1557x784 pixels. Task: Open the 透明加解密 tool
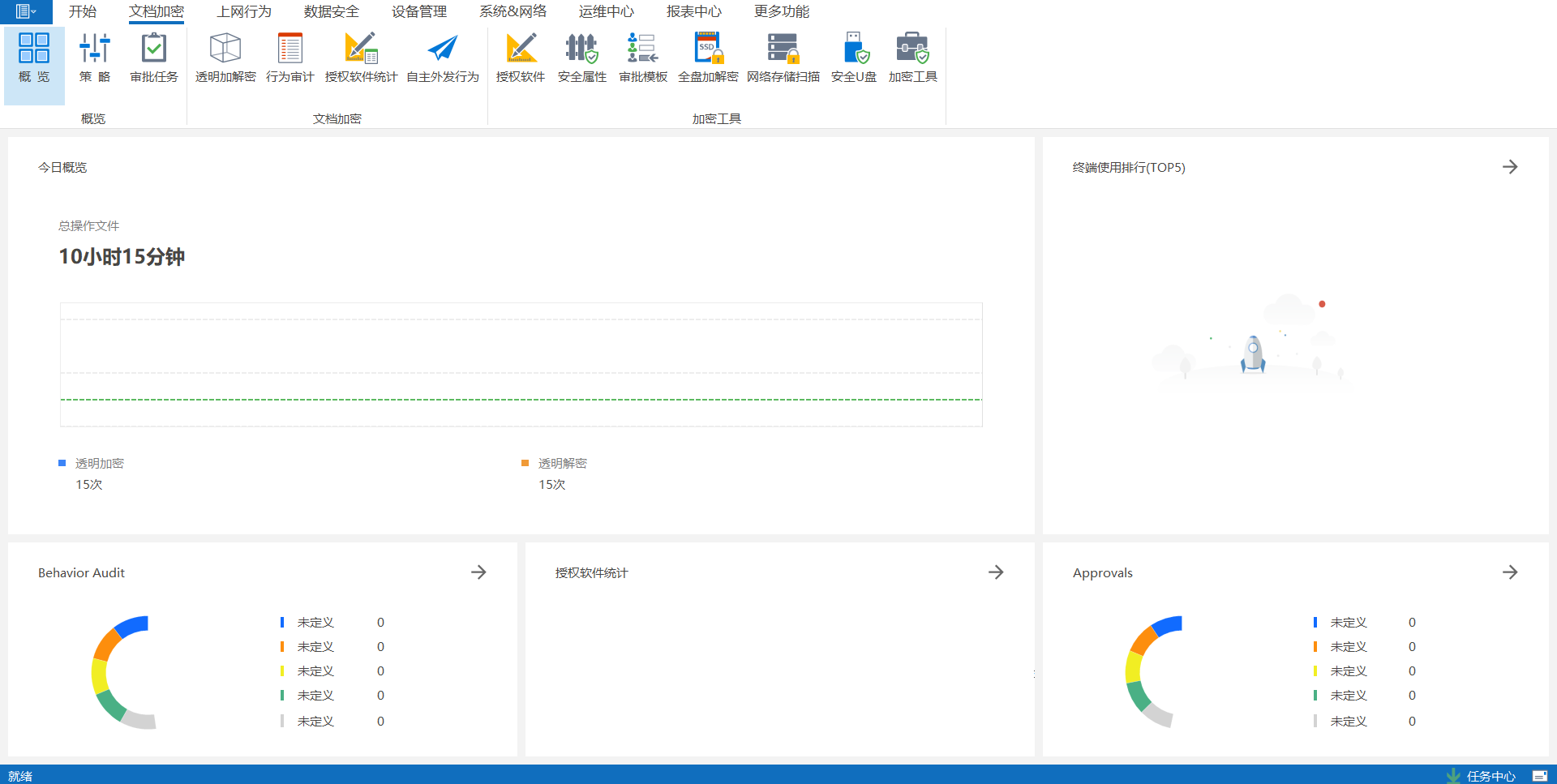pyautogui.click(x=225, y=58)
